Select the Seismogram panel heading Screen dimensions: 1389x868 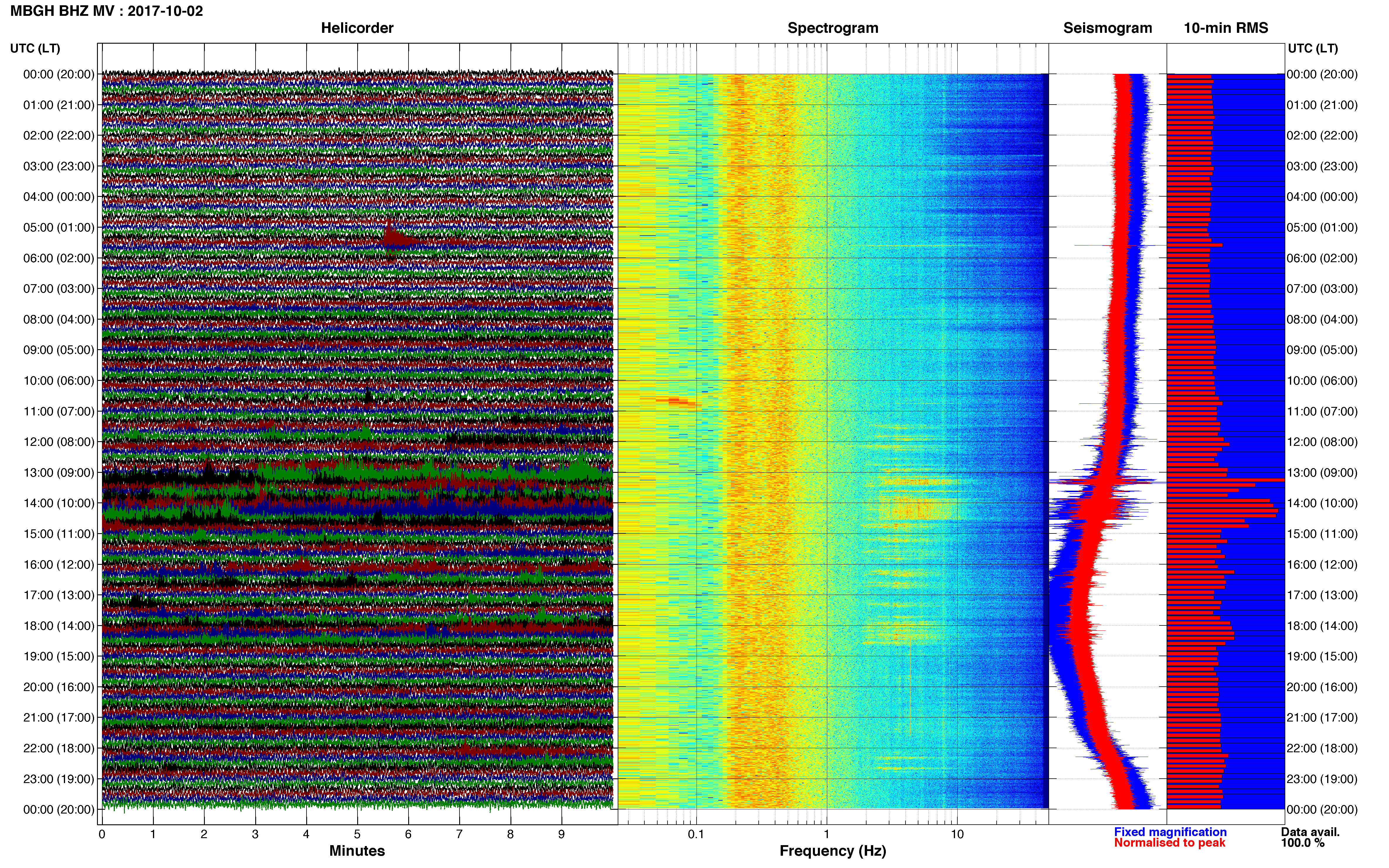[x=1108, y=28]
